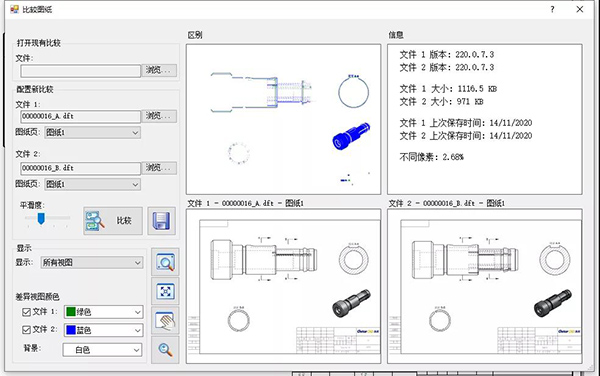Click the 文件 1 大小: 1116.5 KB text
Screen dimensions: 600x376
(448, 89)
